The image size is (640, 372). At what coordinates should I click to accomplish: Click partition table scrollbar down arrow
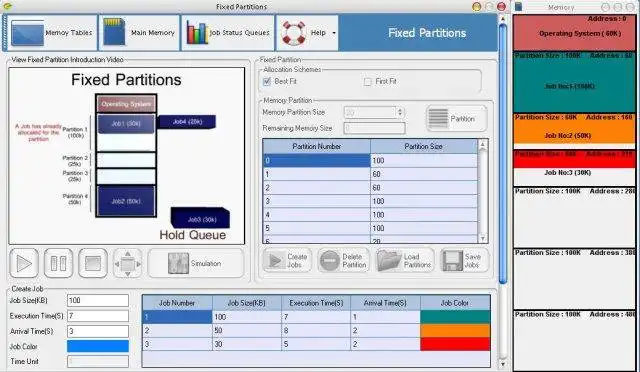coord(482,238)
